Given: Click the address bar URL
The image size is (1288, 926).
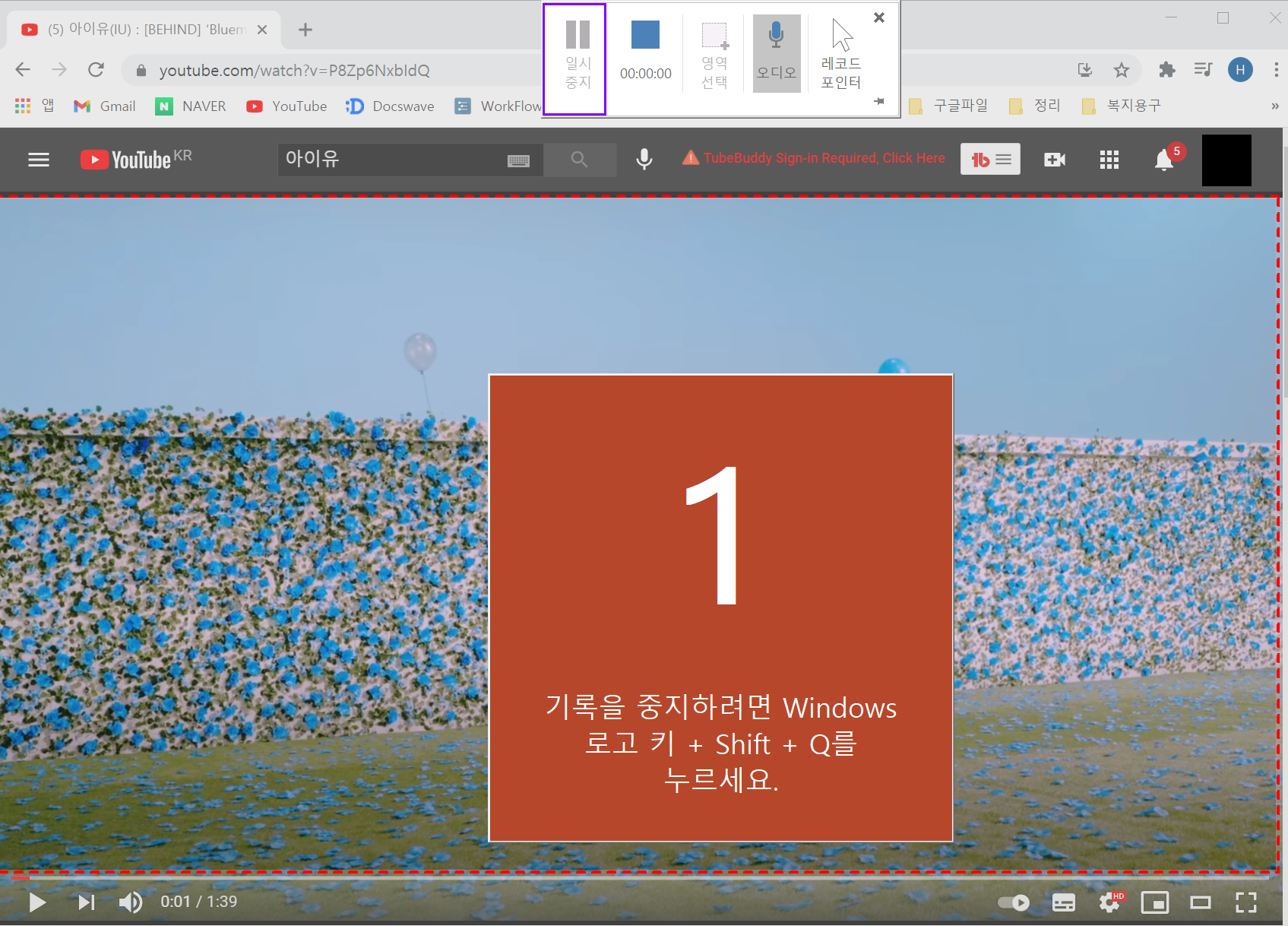Looking at the screenshot, I should [x=294, y=71].
